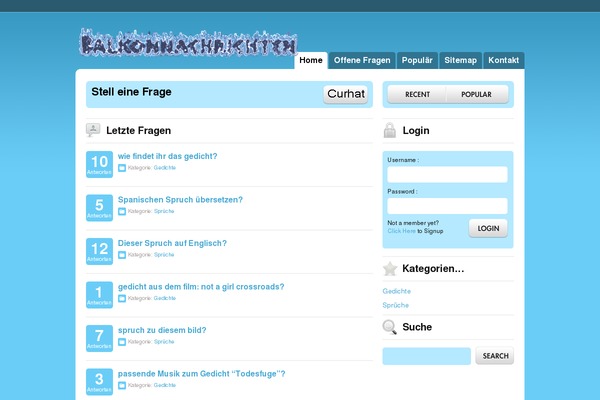Screen dimensions: 600x400
Task: Open the Home tab
Action: (311, 60)
